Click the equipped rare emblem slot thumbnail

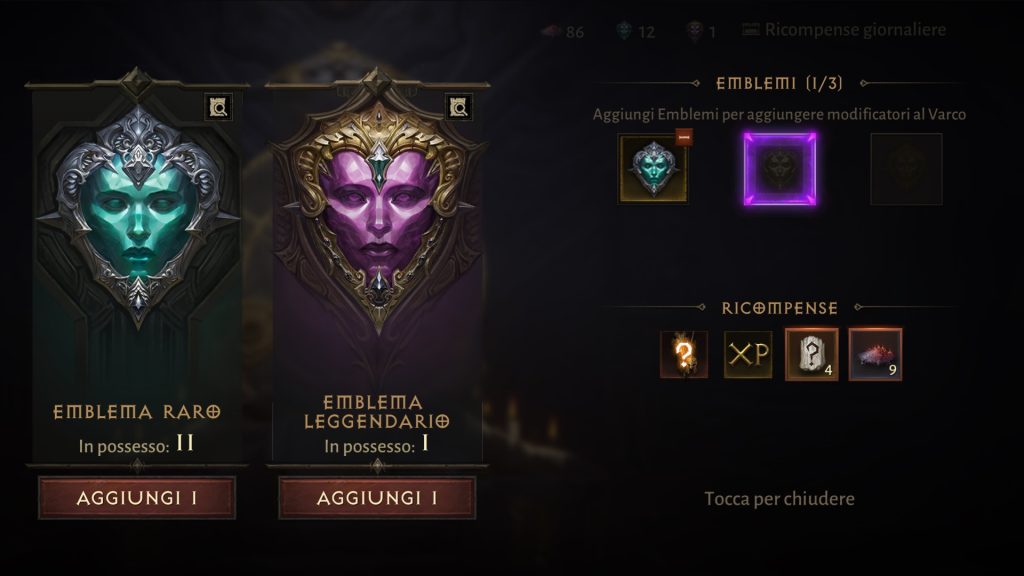tap(653, 168)
